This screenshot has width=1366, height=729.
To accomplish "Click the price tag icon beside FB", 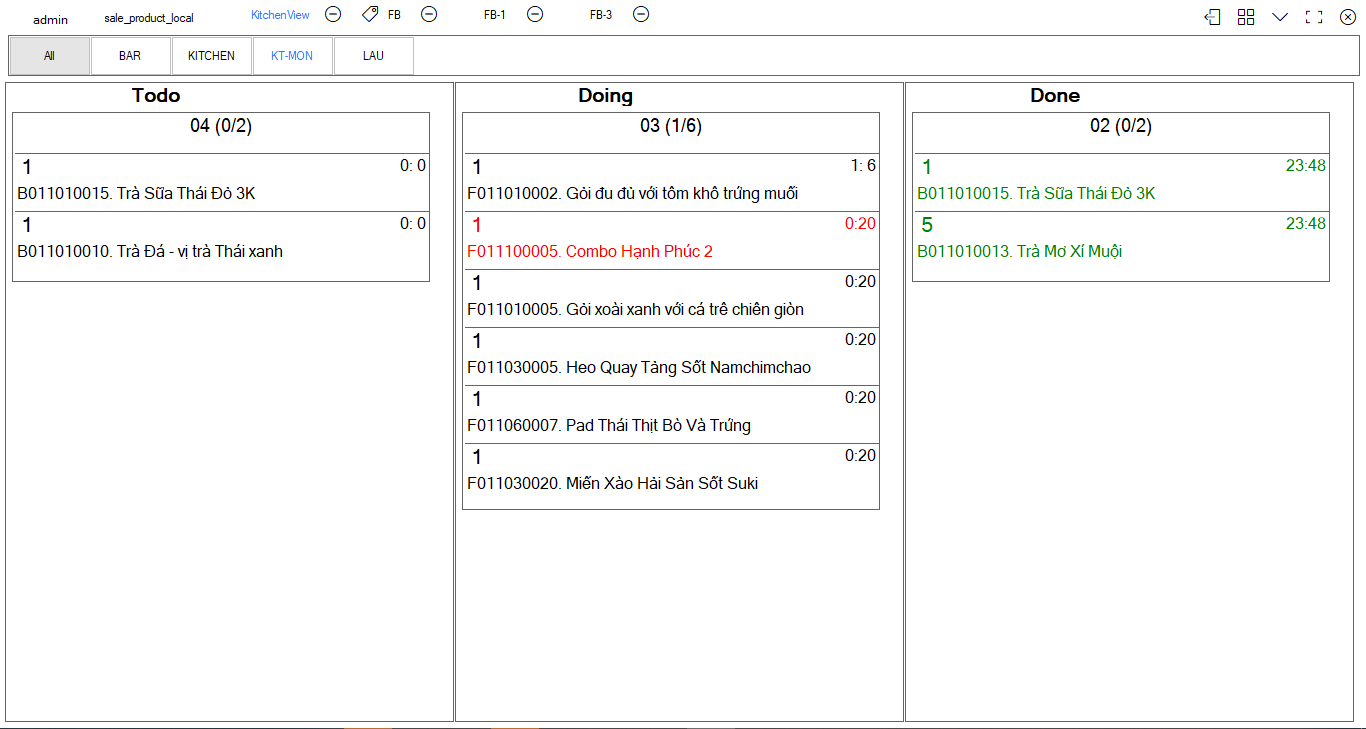I will click(370, 14).
